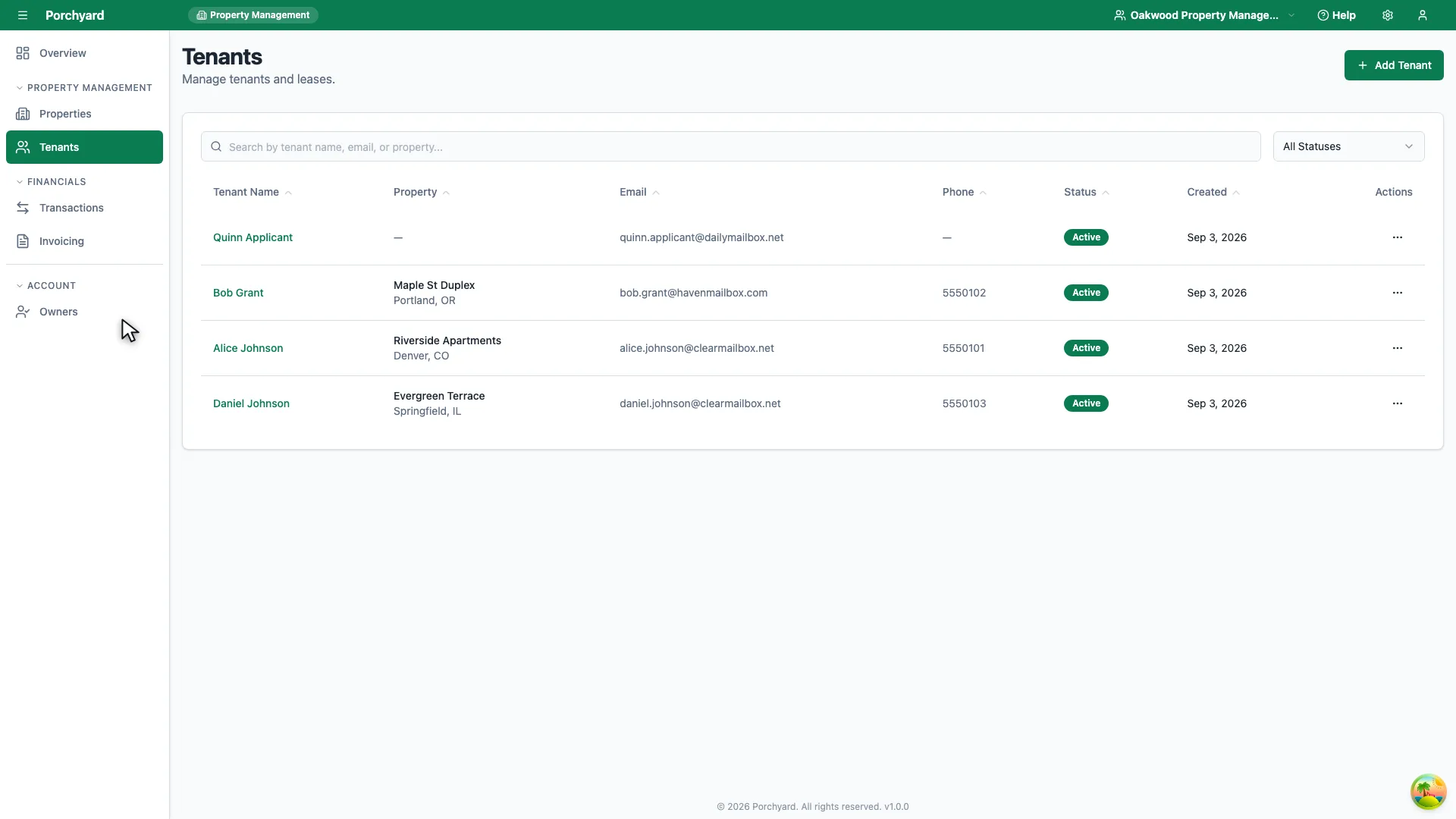Select the Evergreen Terrace property text
The image size is (1456, 819).
(x=439, y=396)
